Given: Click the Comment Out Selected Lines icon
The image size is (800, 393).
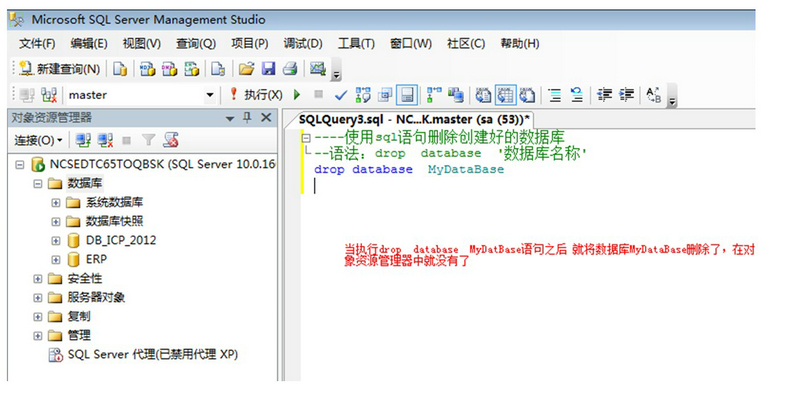Looking at the screenshot, I should point(555,95).
